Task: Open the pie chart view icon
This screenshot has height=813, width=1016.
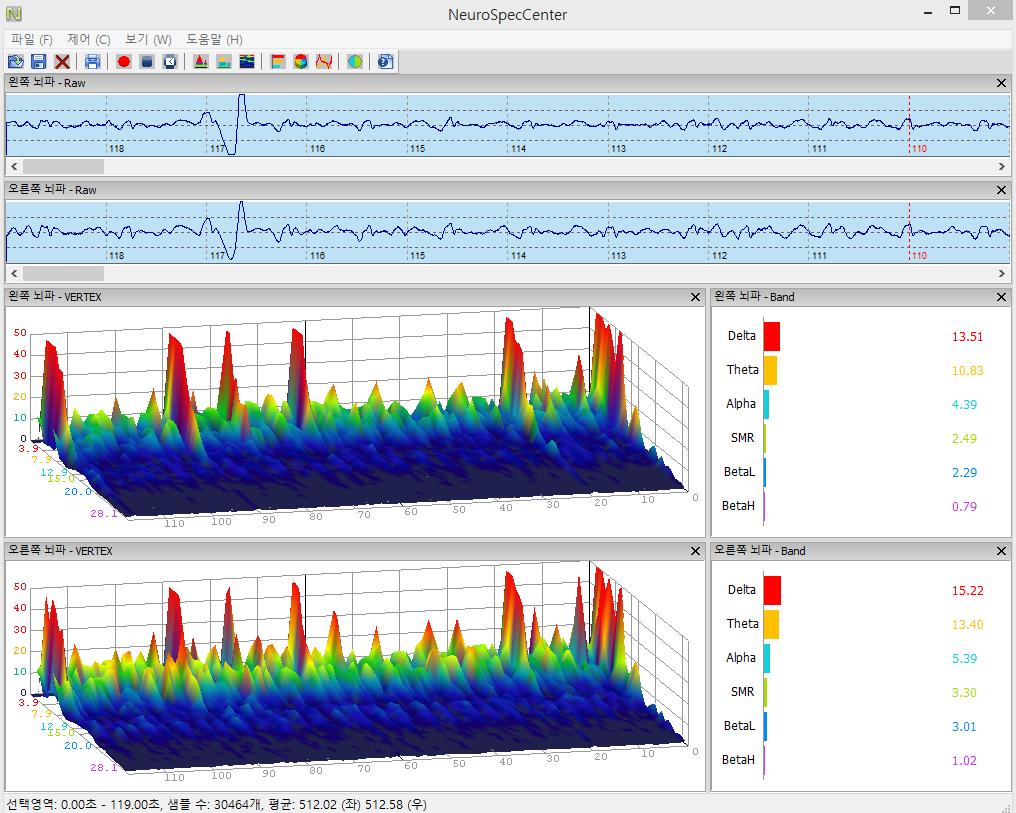Action: pyautogui.click(x=301, y=62)
